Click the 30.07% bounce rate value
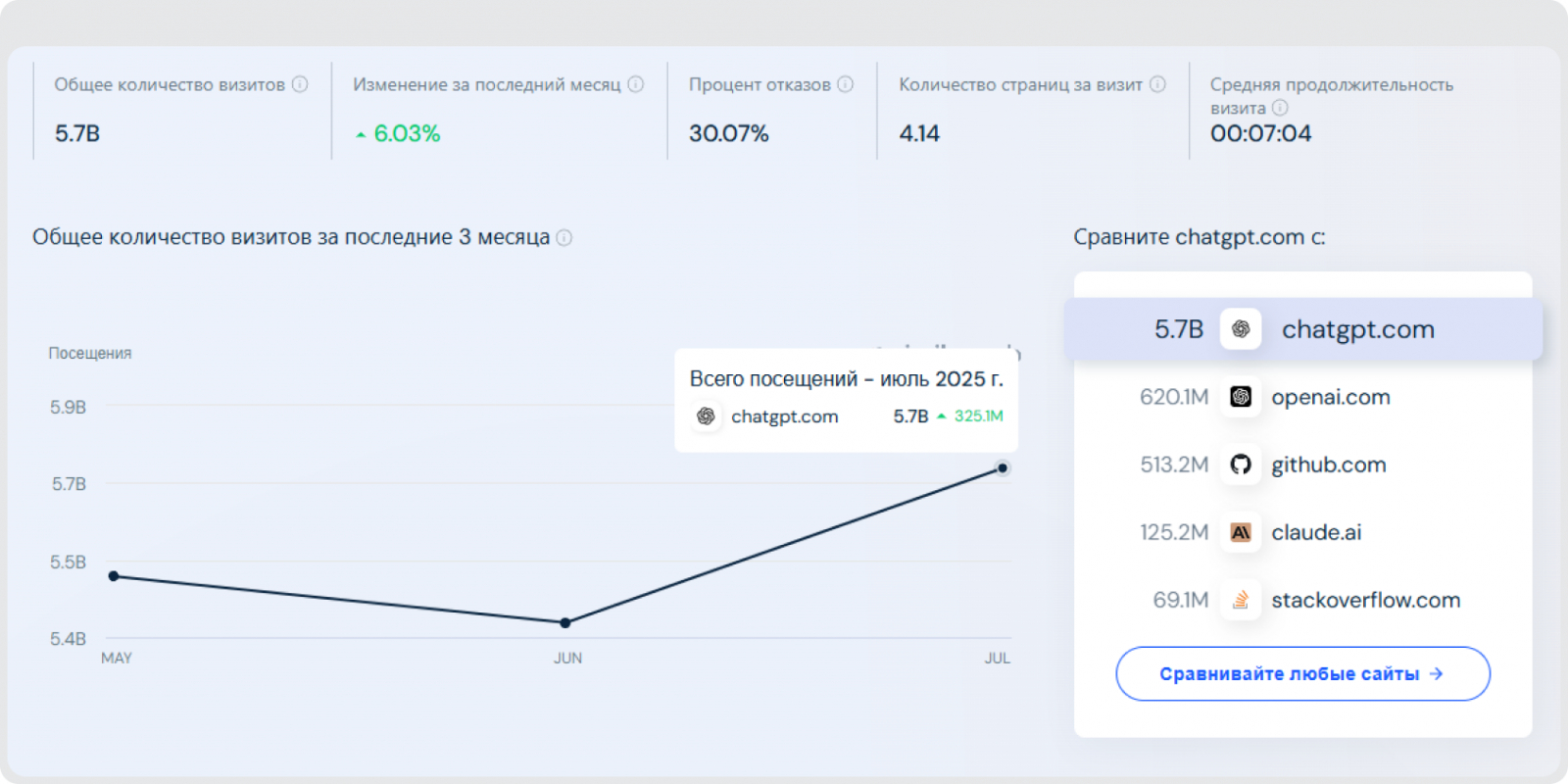1568x784 pixels. tap(728, 133)
